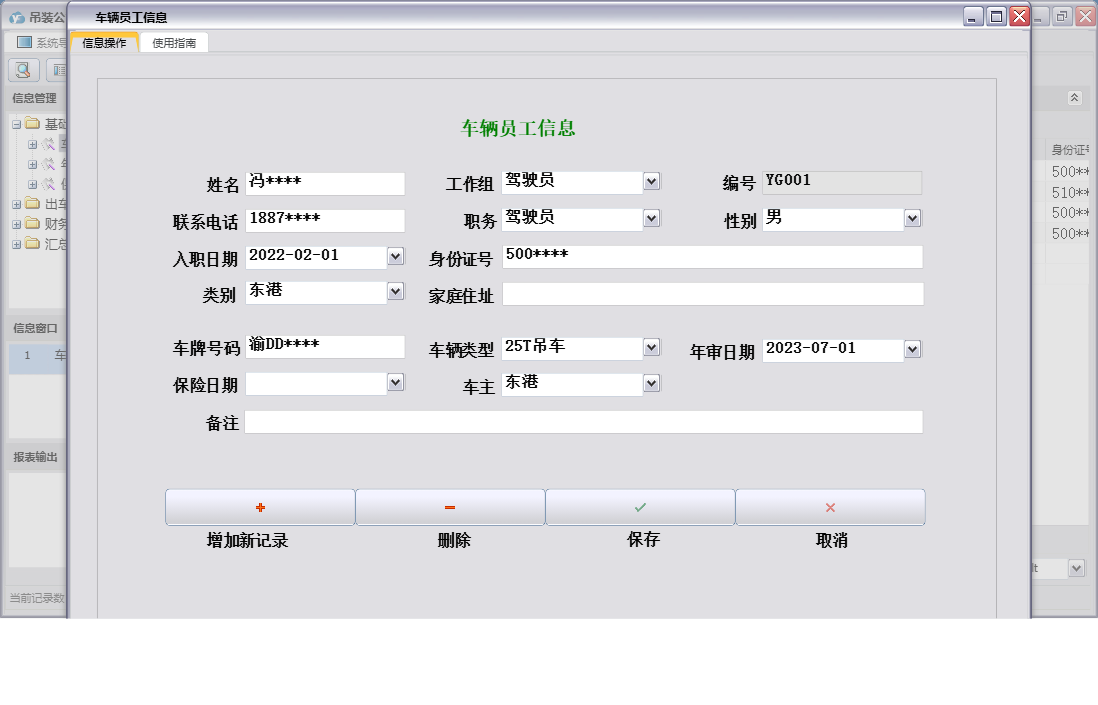The image size is (1098, 705).
Task: Click the green checkmark icon to 保存
Action: 640,505
